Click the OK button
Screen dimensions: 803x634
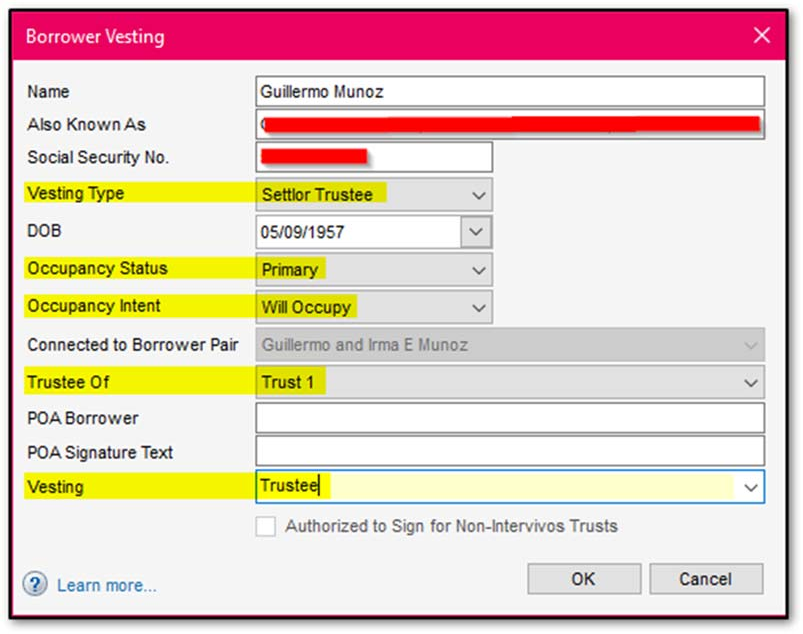pyautogui.click(x=583, y=579)
